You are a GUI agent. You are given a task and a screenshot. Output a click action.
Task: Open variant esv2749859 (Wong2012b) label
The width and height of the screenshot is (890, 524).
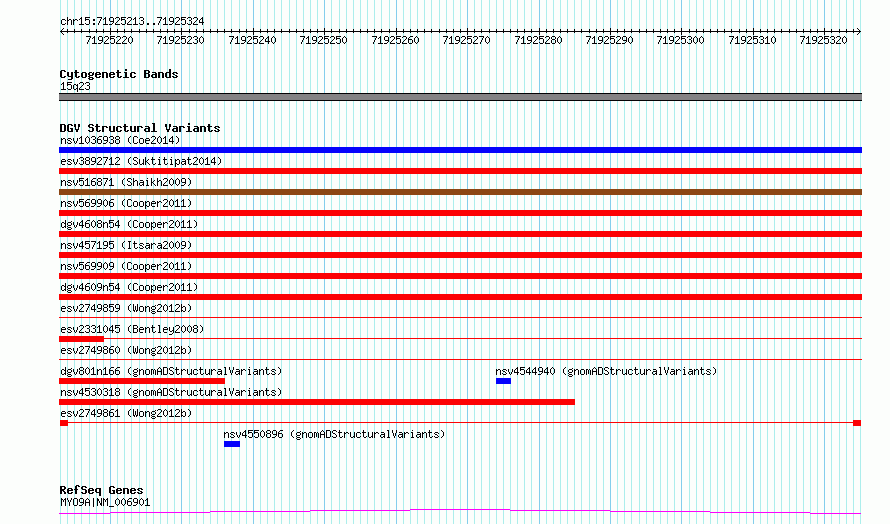click(x=126, y=308)
